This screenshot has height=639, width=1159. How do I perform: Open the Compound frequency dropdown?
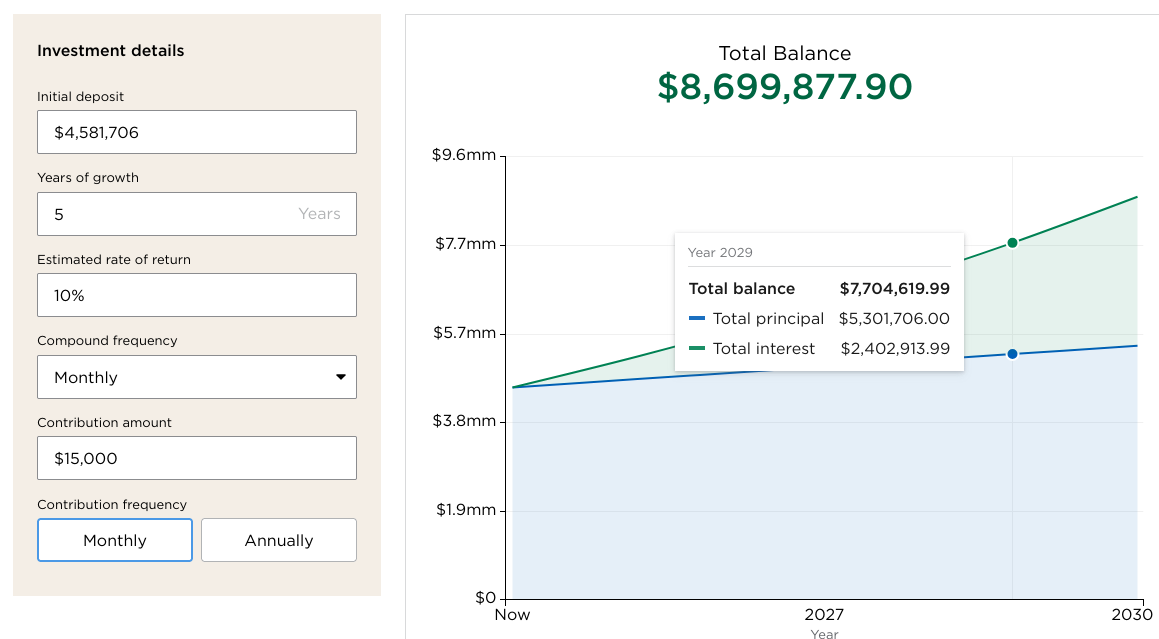tap(197, 377)
